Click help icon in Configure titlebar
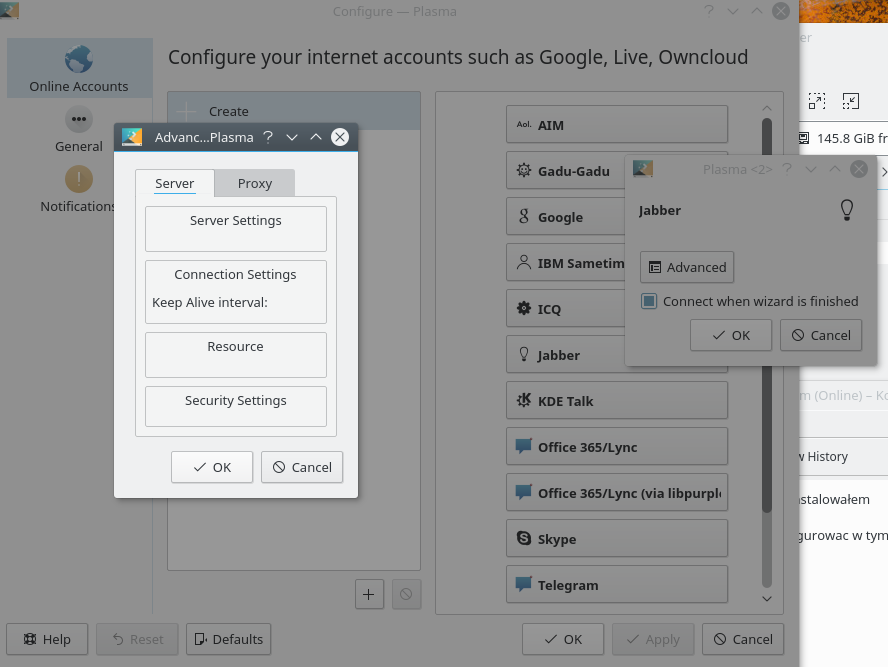 point(708,11)
